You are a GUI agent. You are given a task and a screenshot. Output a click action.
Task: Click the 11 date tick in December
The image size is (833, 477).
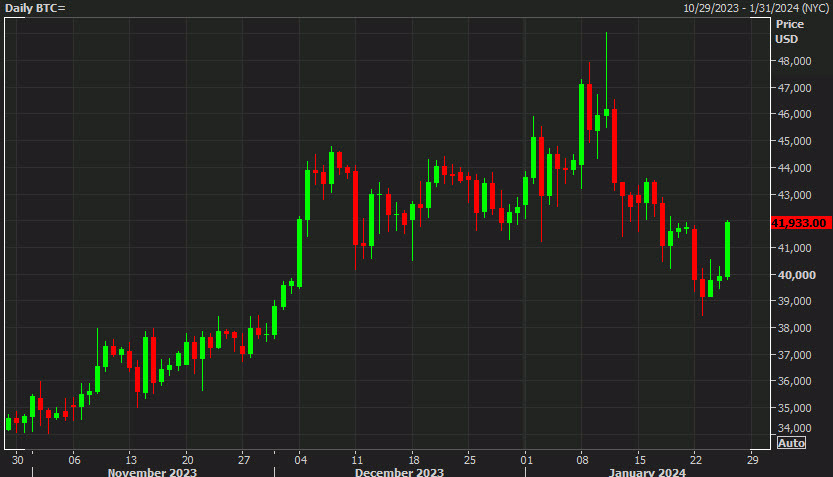point(357,460)
